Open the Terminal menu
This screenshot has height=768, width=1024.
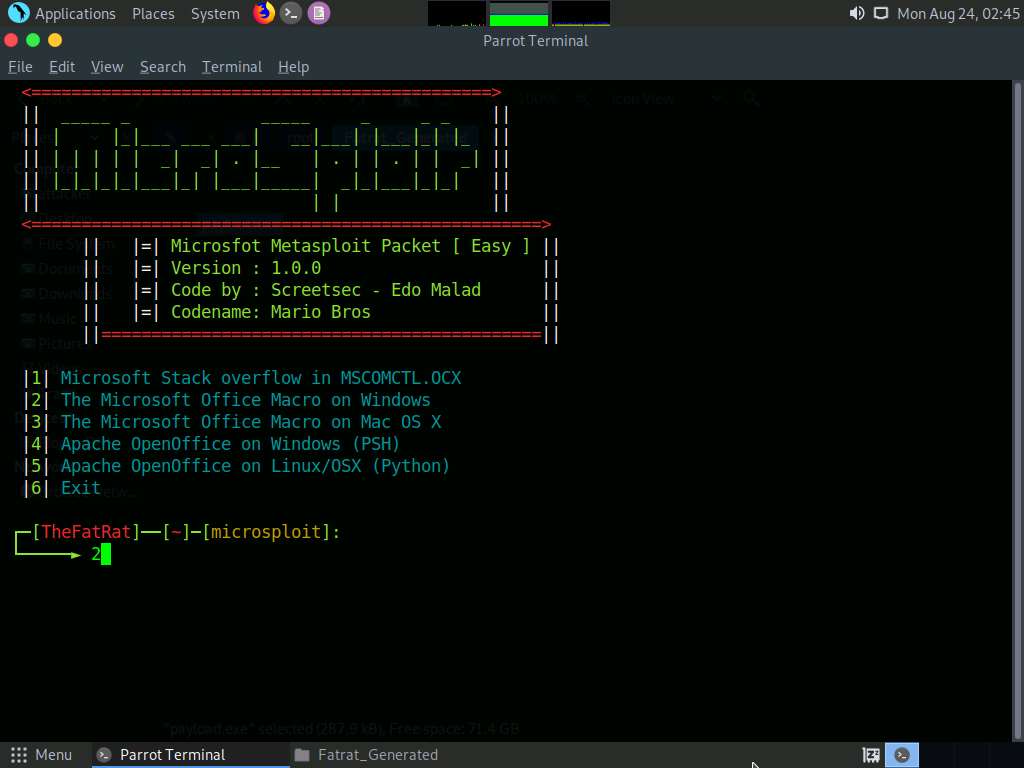pyautogui.click(x=232, y=67)
